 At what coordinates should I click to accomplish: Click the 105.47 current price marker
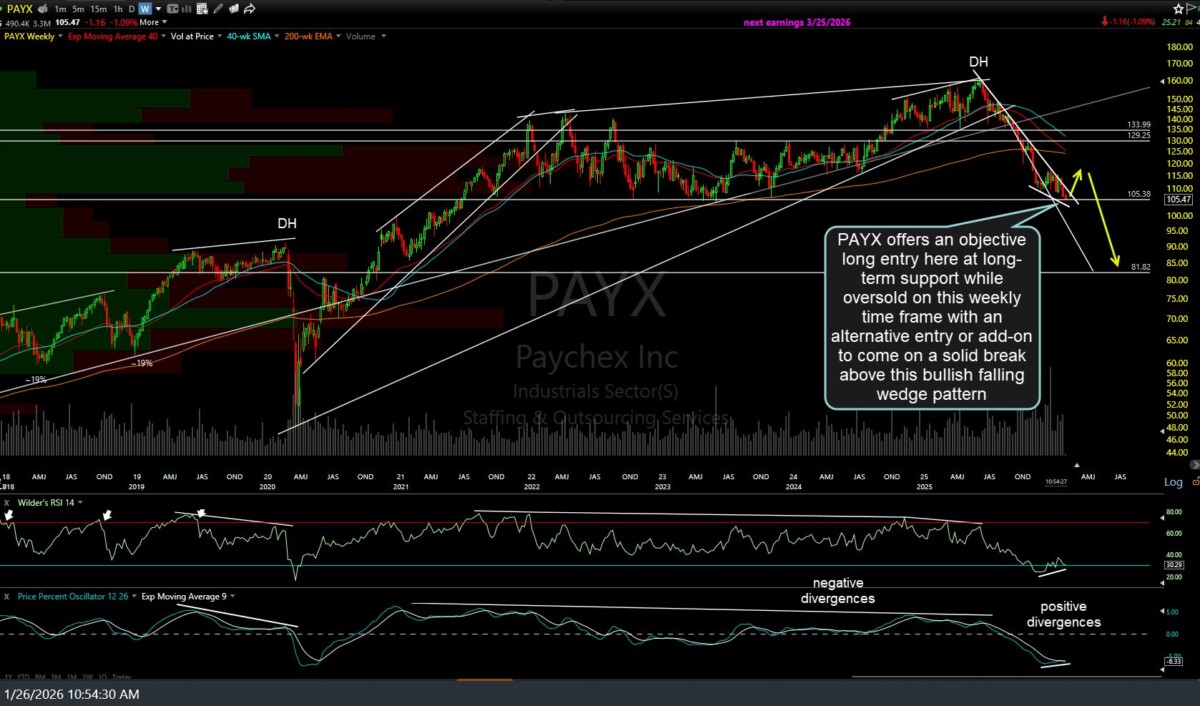1179,199
